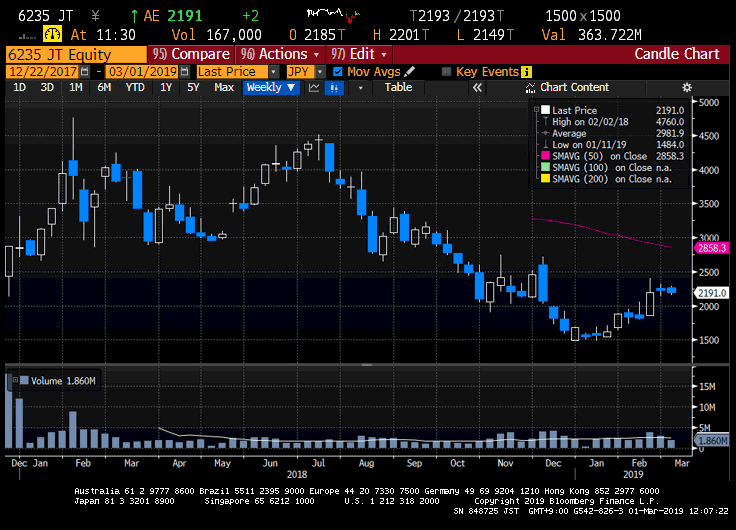Select the line chart style icon

[x=314, y=88]
